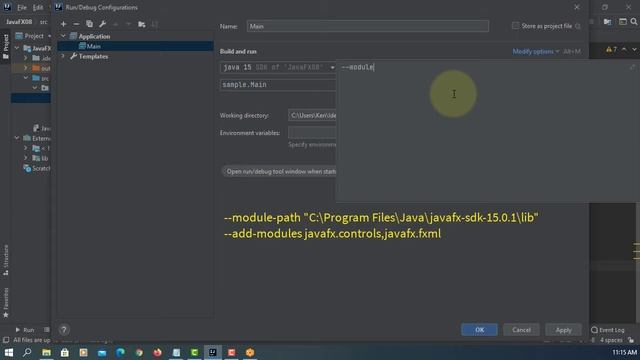Click the Cancel button
The image size is (640, 360).
click(x=521, y=330)
